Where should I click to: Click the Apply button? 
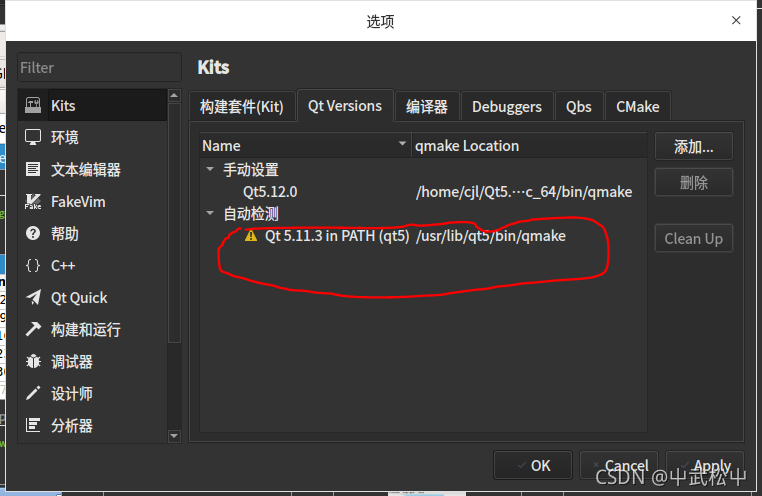click(x=705, y=465)
